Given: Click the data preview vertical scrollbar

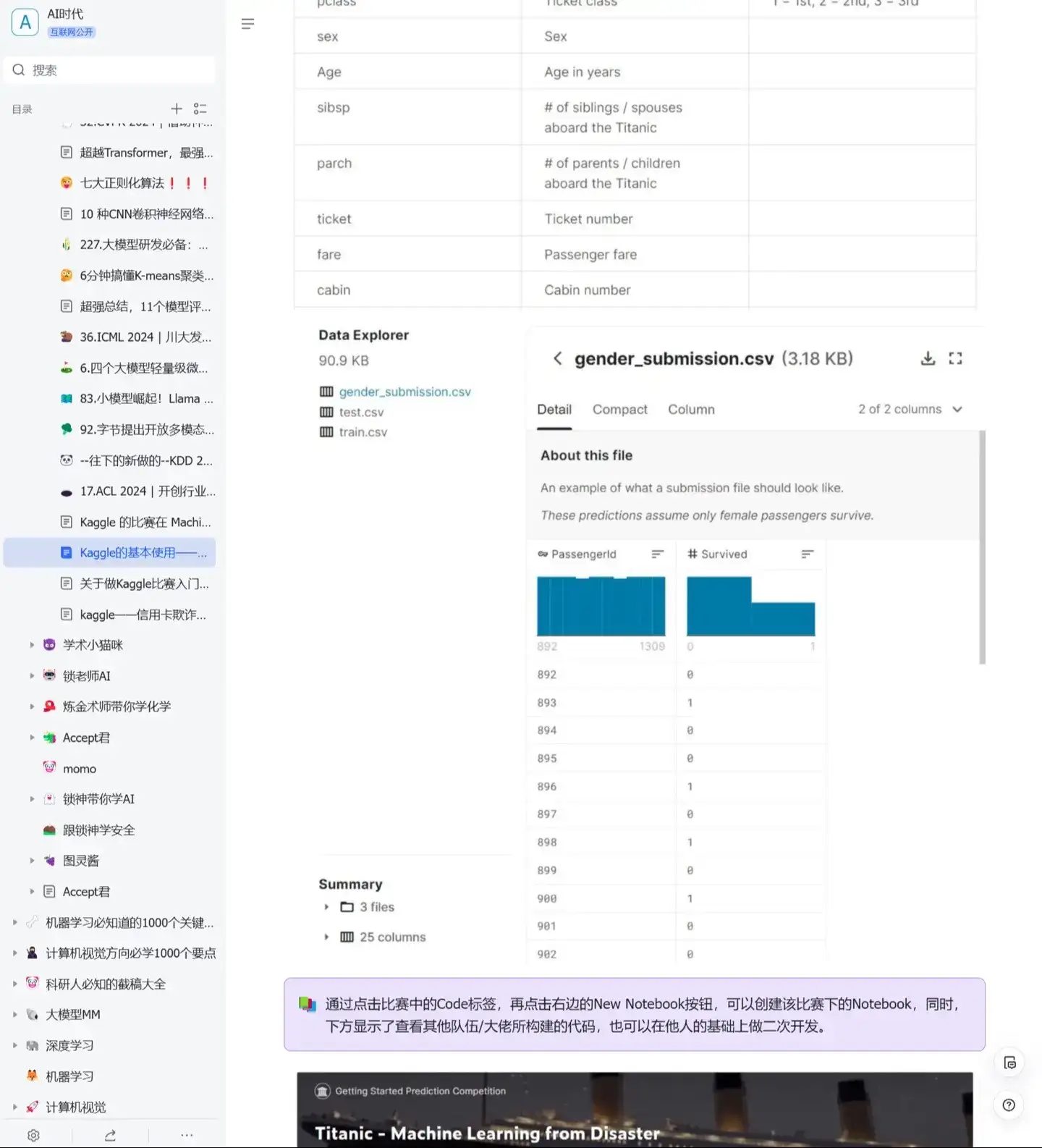Looking at the screenshot, I should tap(982, 547).
